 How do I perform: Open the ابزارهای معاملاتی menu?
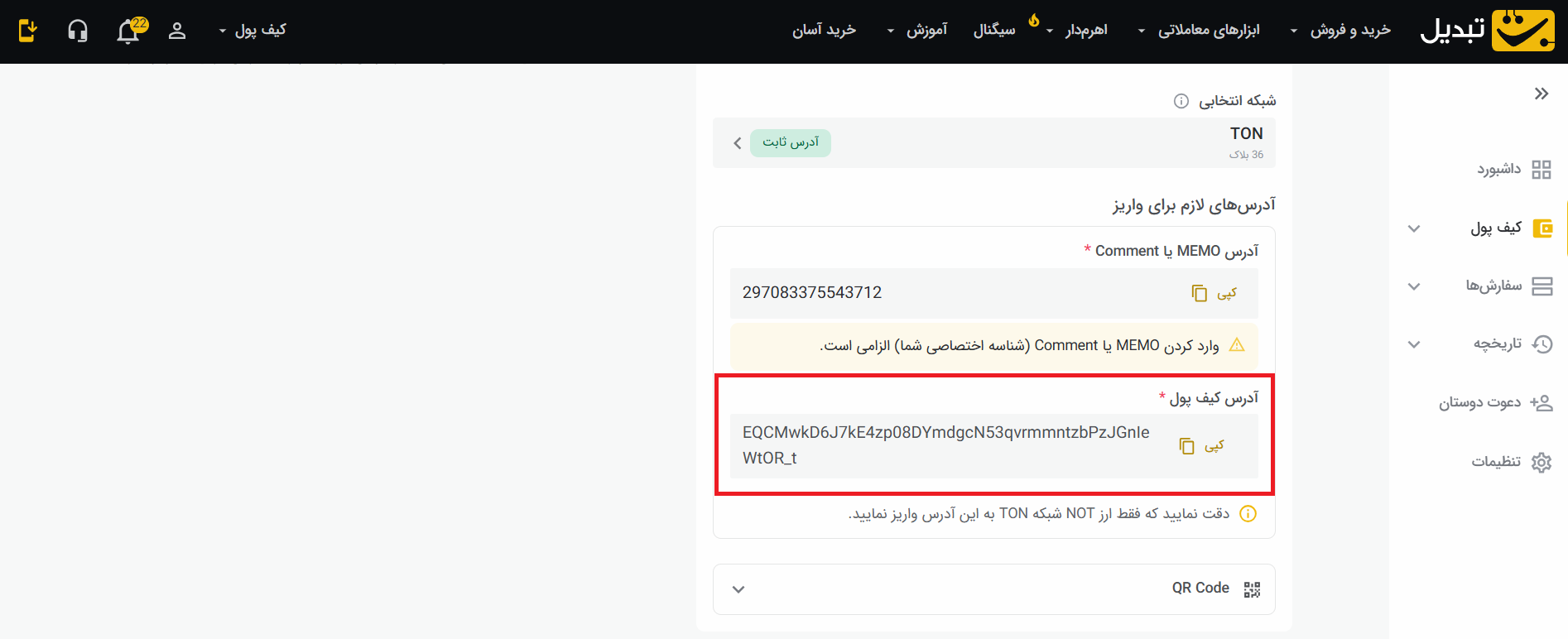point(1200,31)
